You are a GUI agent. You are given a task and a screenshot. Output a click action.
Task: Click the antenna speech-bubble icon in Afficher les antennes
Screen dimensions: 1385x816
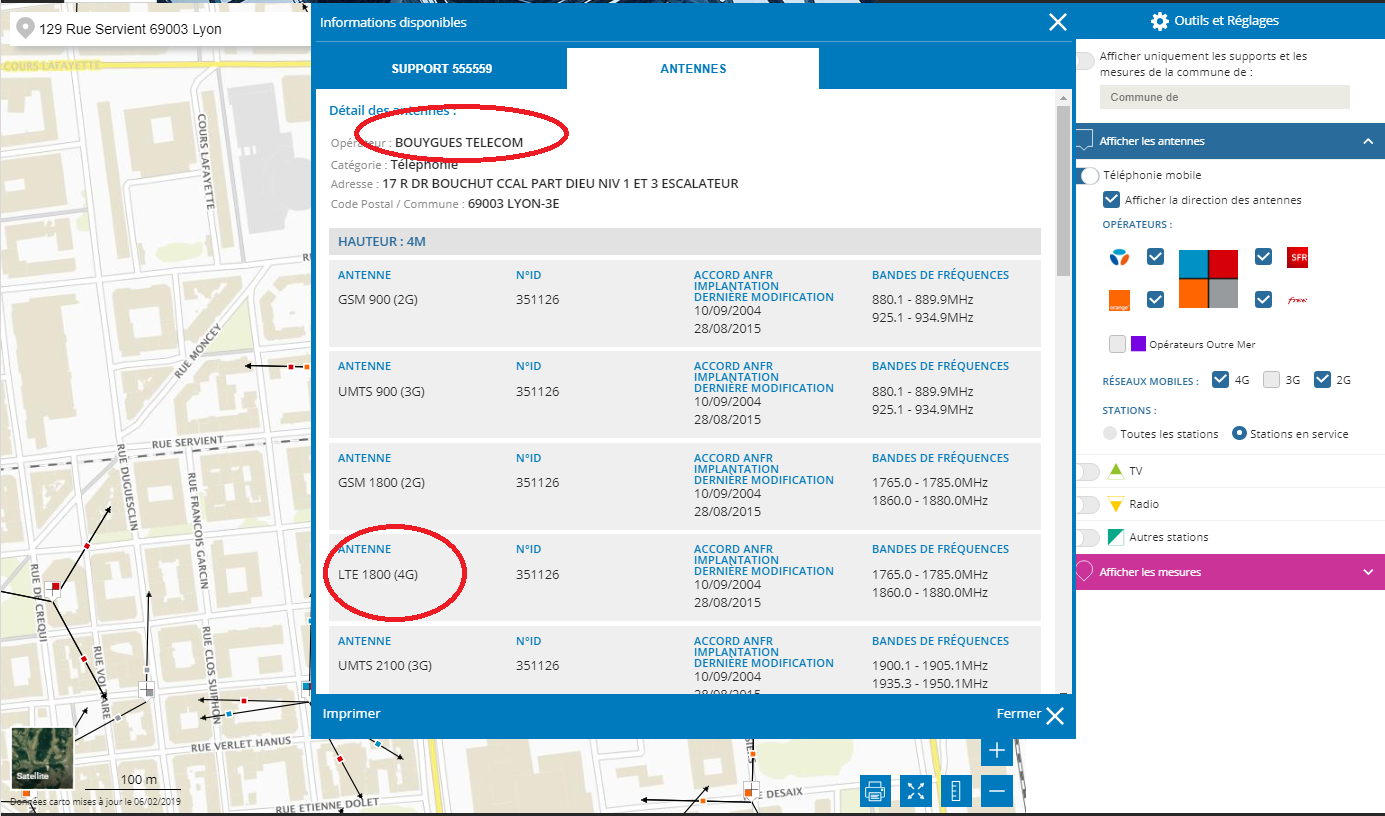click(x=1085, y=141)
